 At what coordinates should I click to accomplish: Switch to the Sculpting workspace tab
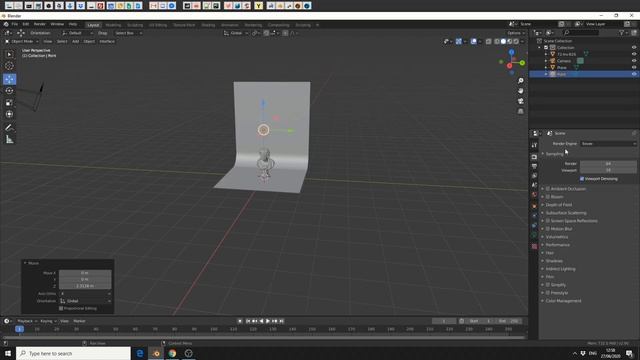[135, 25]
